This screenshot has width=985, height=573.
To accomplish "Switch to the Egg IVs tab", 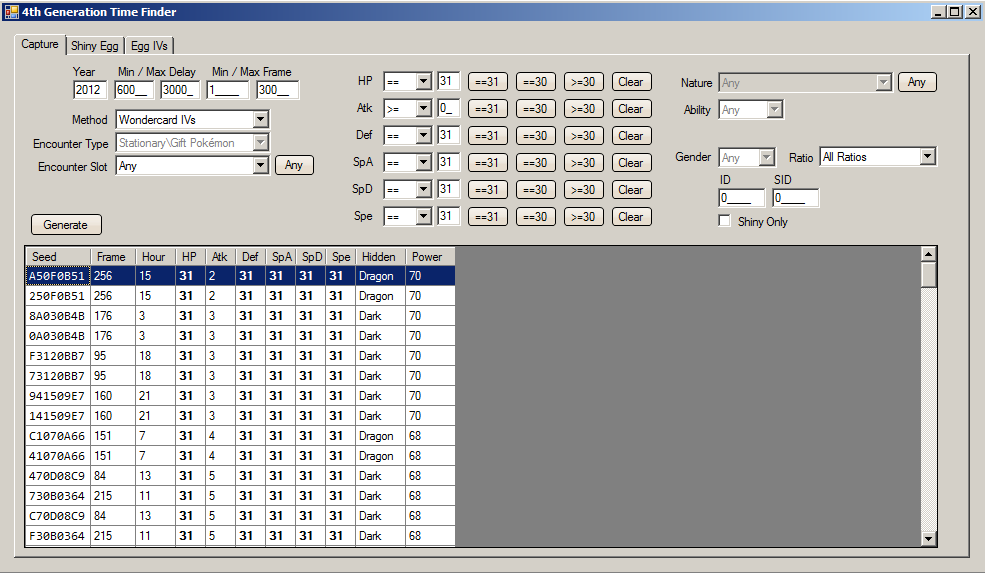I will (149, 46).
